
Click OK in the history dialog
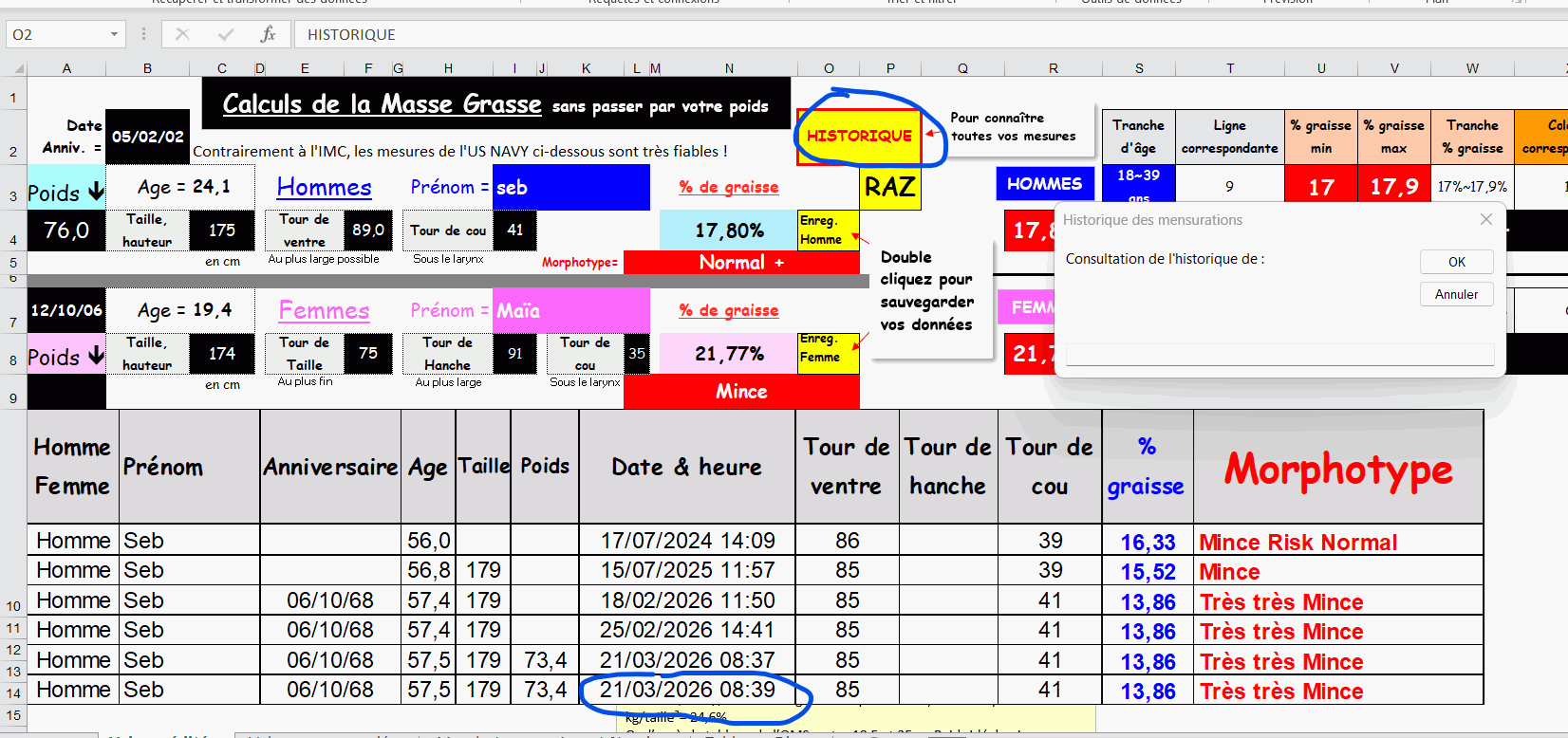pos(1456,262)
